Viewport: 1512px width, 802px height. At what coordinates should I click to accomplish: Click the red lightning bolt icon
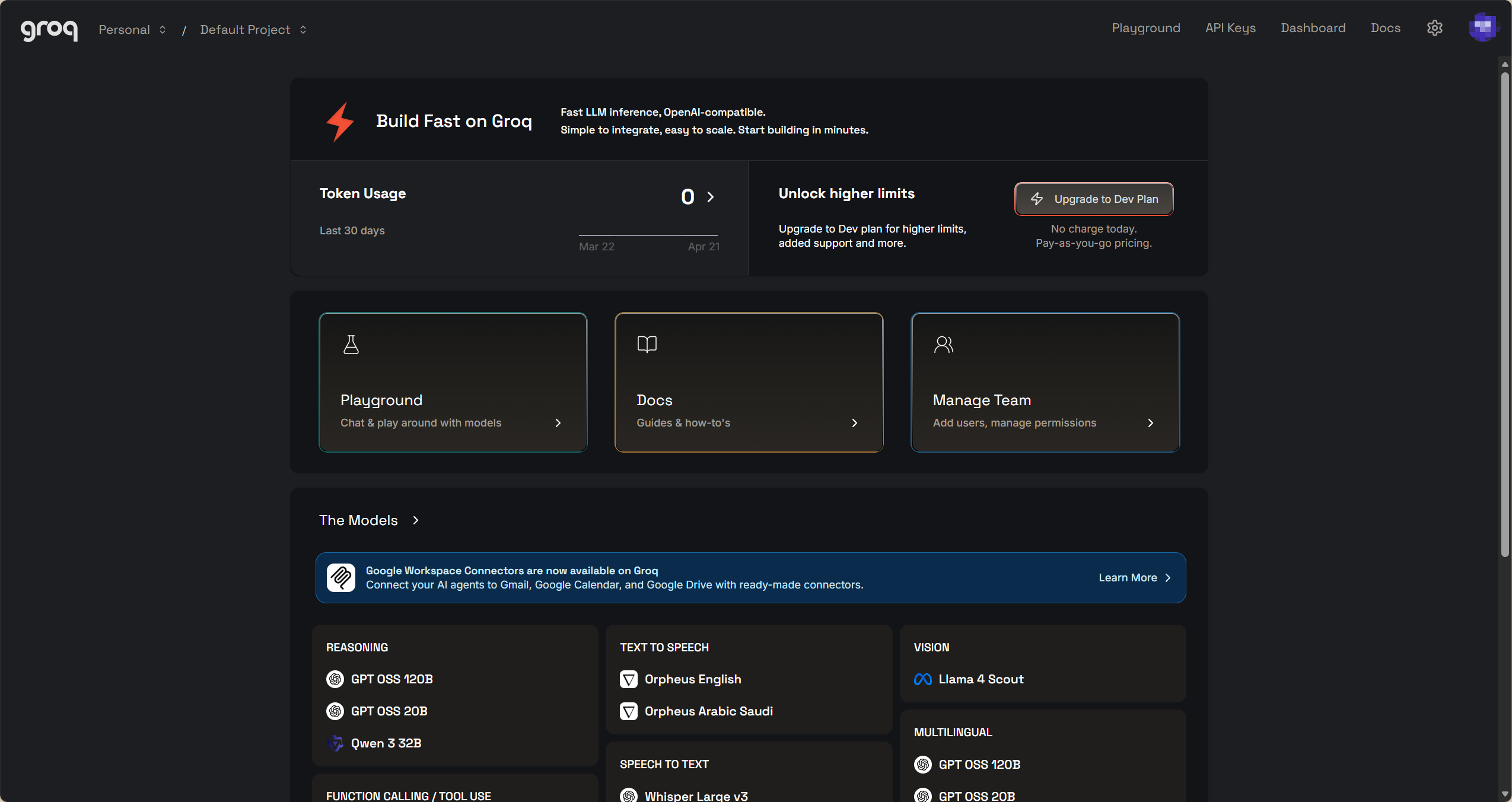pyautogui.click(x=340, y=122)
